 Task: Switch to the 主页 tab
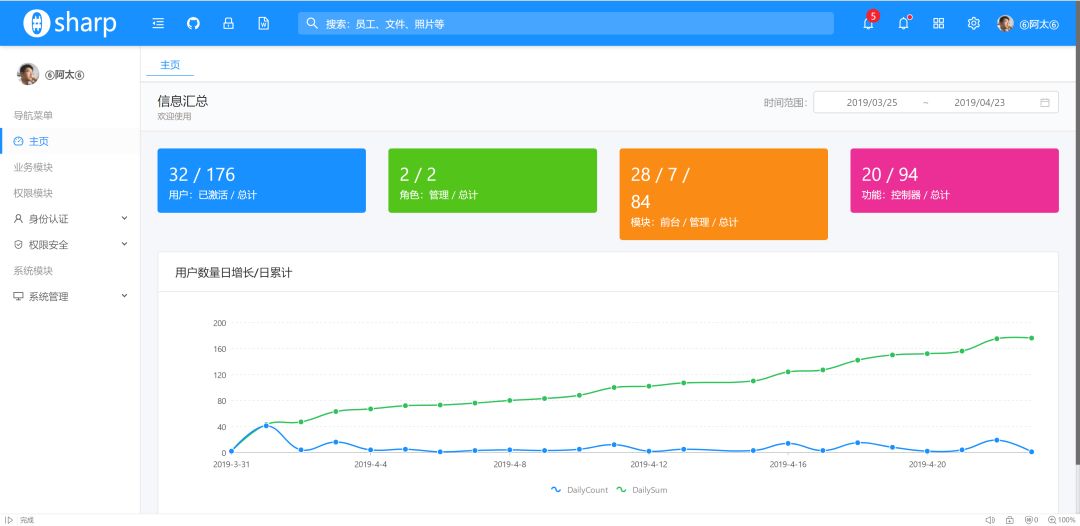(170, 64)
